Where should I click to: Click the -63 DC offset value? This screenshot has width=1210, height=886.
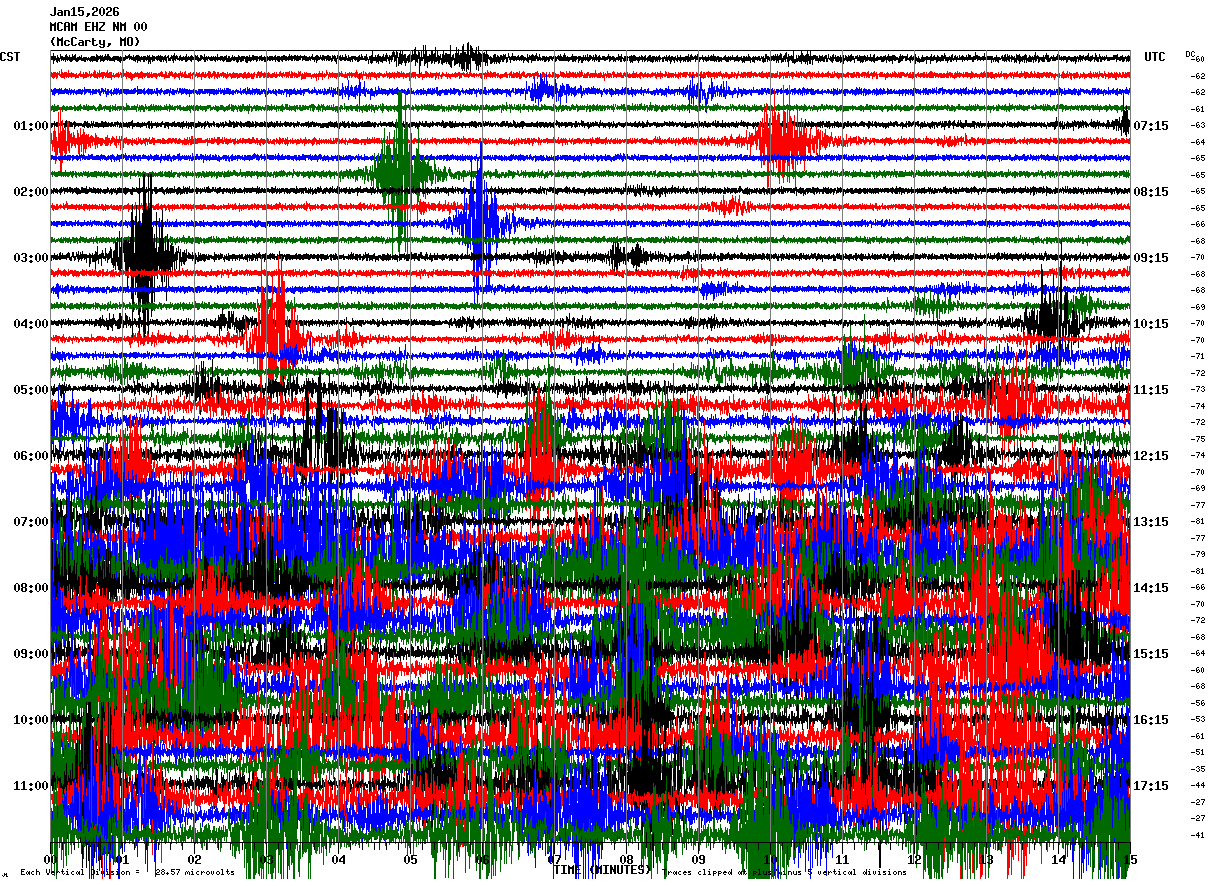point(1198,125)
